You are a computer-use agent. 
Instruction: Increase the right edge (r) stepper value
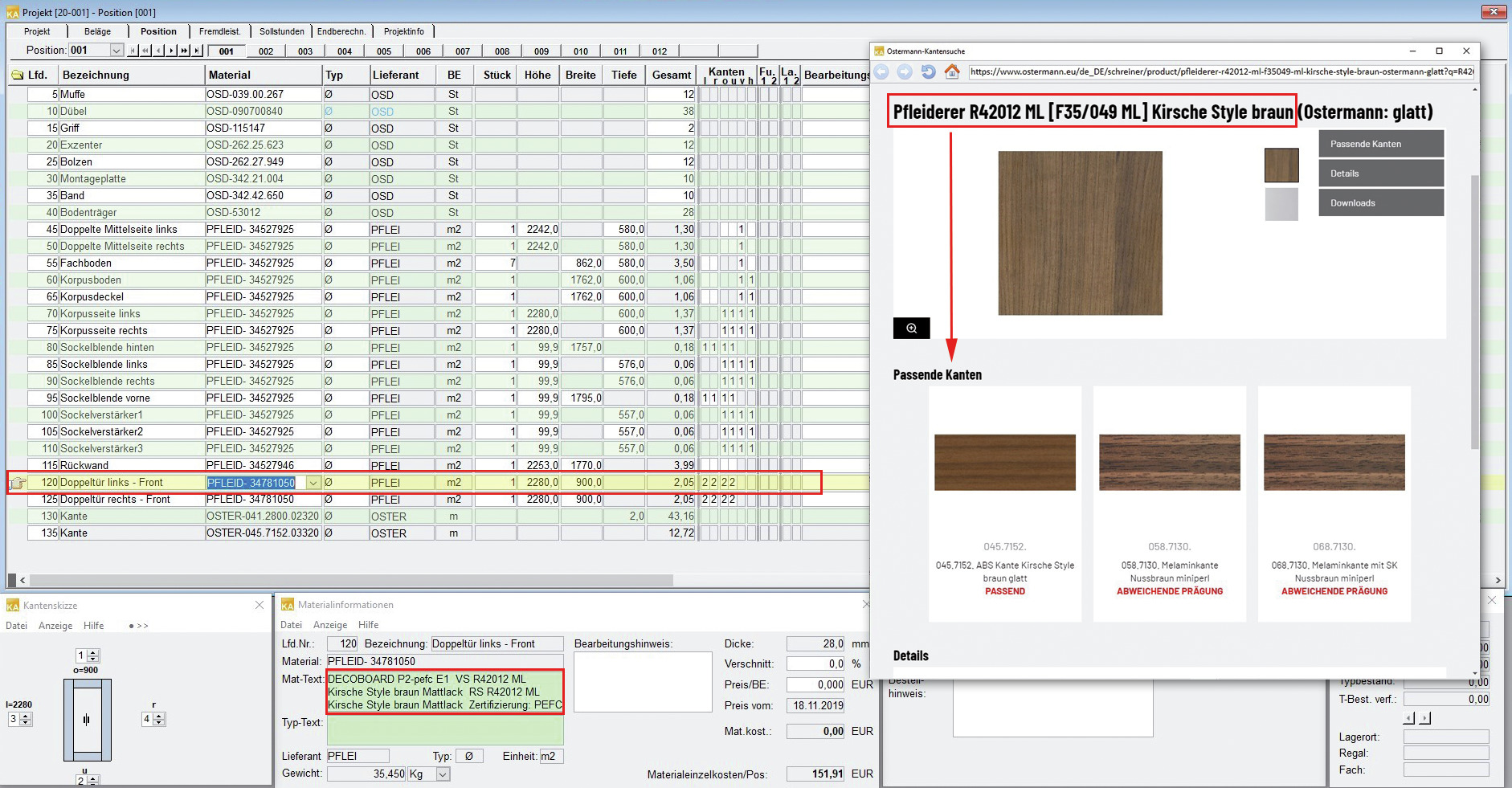coord(159,716)
